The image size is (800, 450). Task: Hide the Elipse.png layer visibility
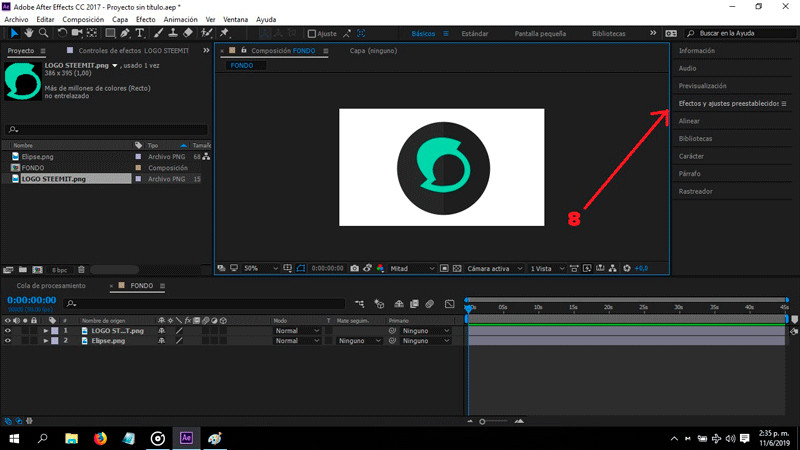pos(8,341)
